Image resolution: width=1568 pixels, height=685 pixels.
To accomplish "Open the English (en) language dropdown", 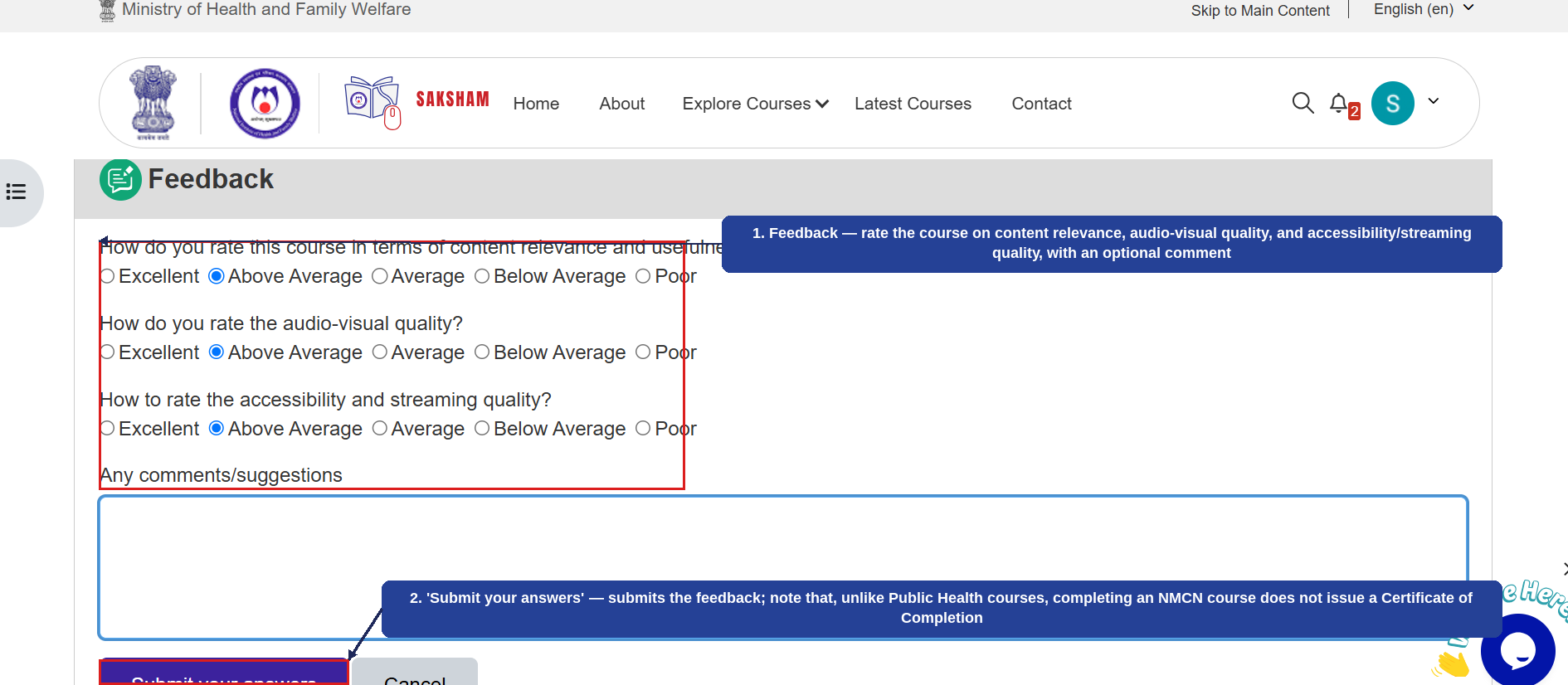I will click(1424, 9).
